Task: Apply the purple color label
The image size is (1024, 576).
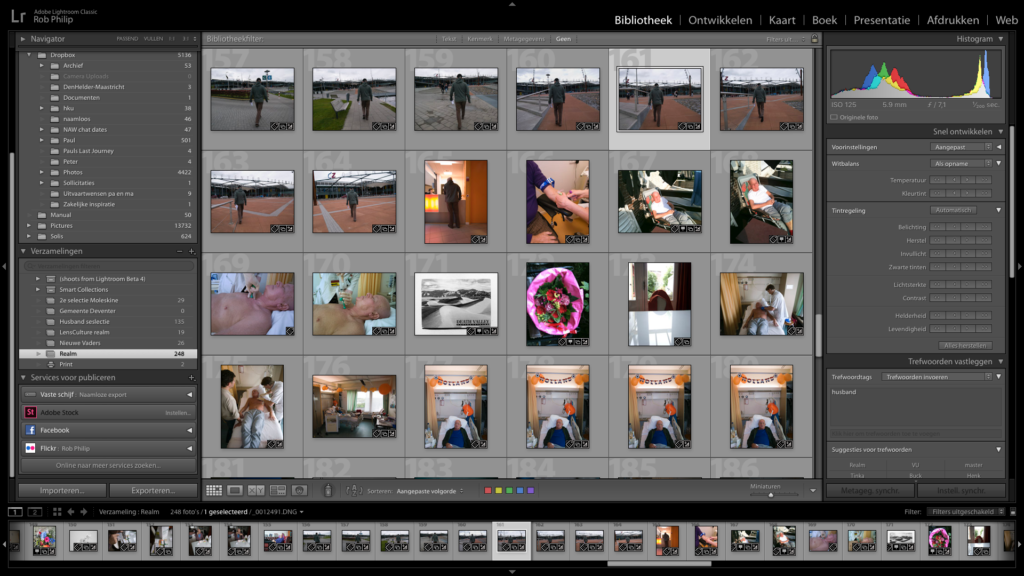Action: click(x=531, y=490)
